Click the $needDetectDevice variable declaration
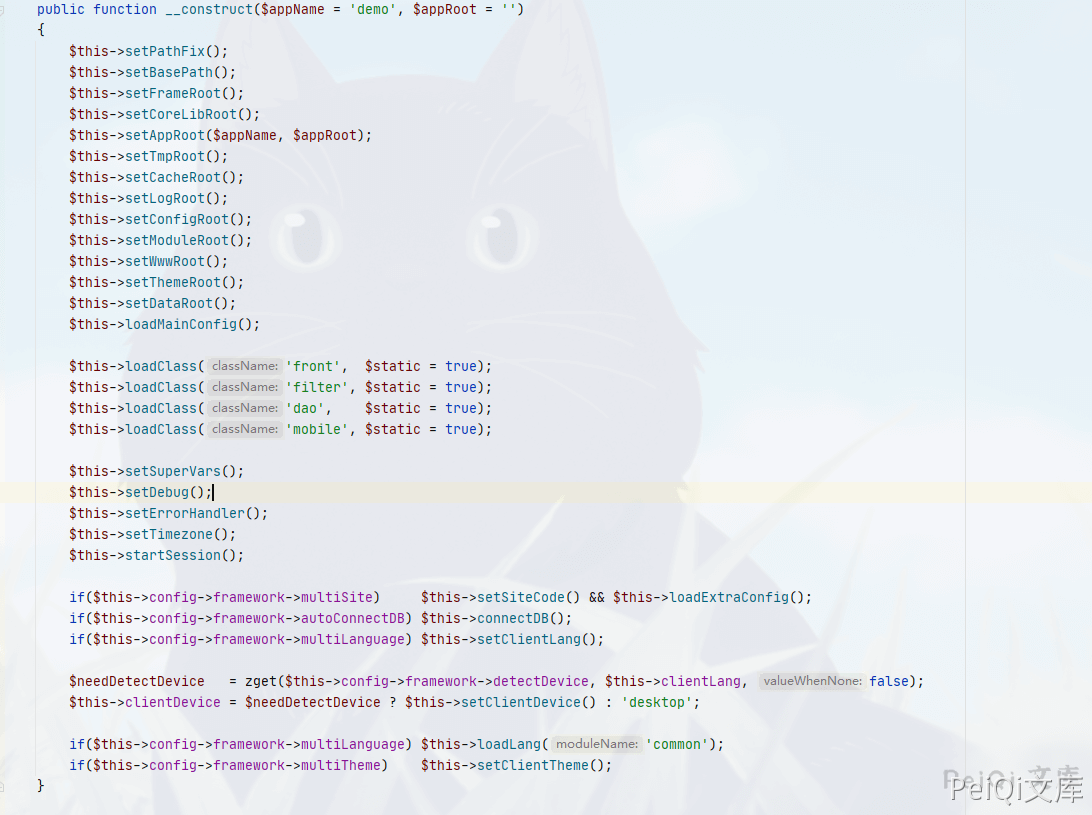1092x815 pixels. click(x=136, y=681)
